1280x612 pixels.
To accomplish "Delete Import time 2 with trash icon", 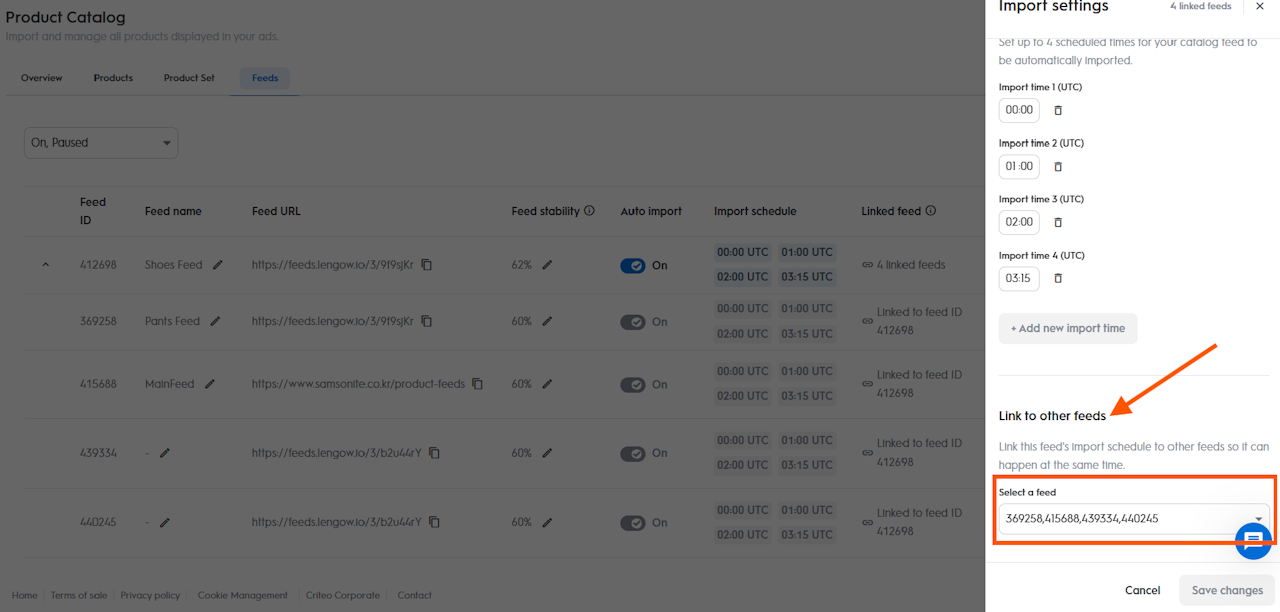I will click(1058, 166).
